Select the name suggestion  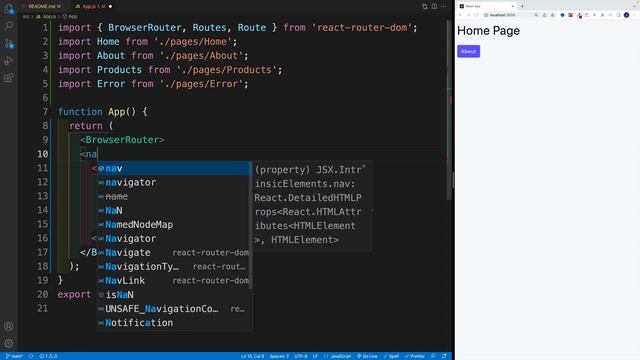[x=174, y=196]
